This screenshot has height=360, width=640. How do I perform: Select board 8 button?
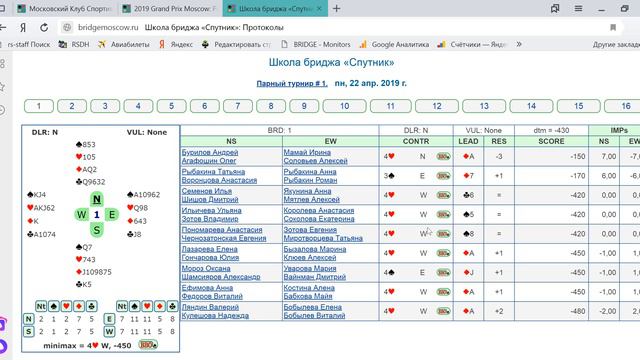(271, 106)
